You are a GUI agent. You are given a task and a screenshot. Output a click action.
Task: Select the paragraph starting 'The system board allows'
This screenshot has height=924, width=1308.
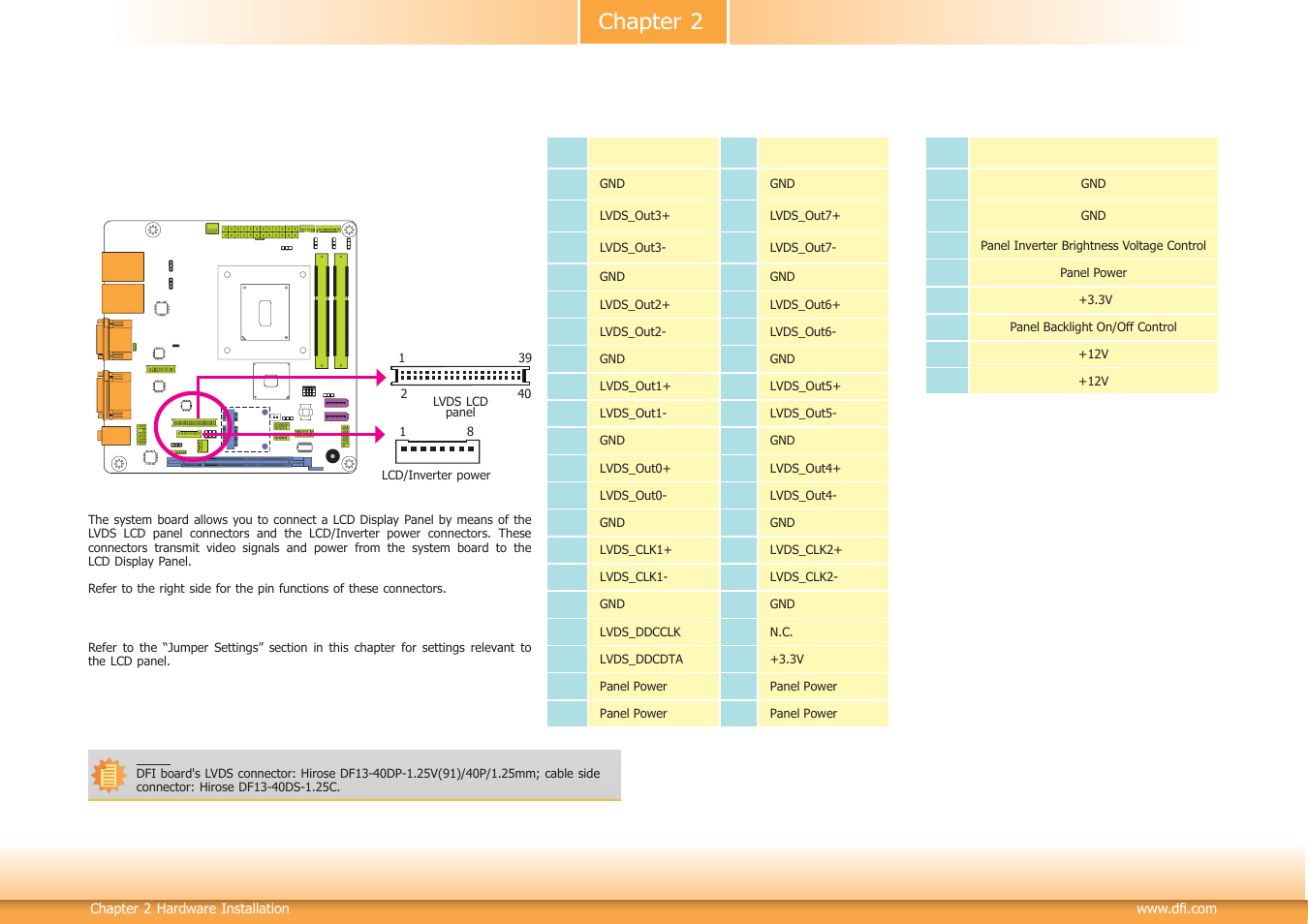310,540
